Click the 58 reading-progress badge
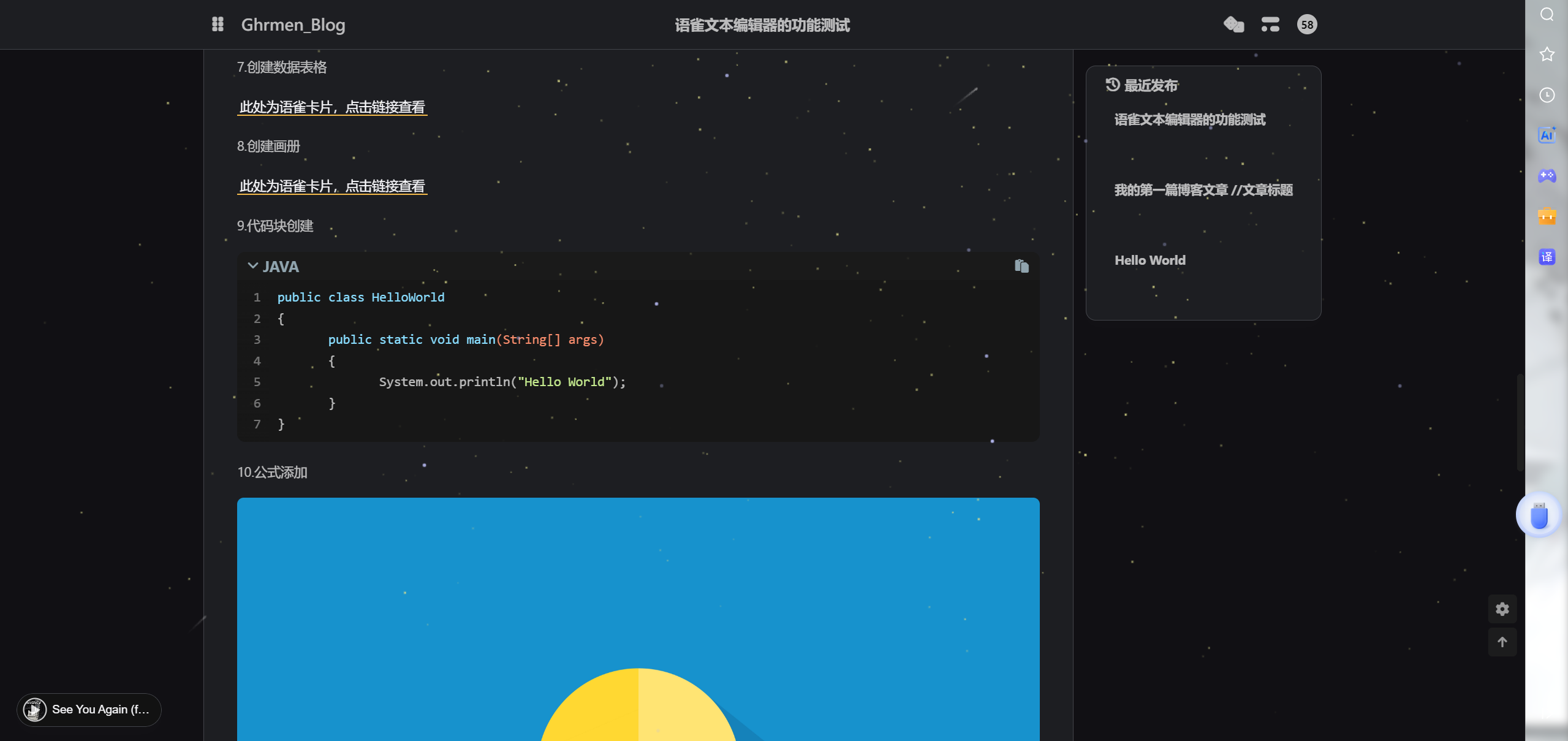The width and height of the screenshot is (1568, 741). pyautogui.click(x=1307, y=25)
